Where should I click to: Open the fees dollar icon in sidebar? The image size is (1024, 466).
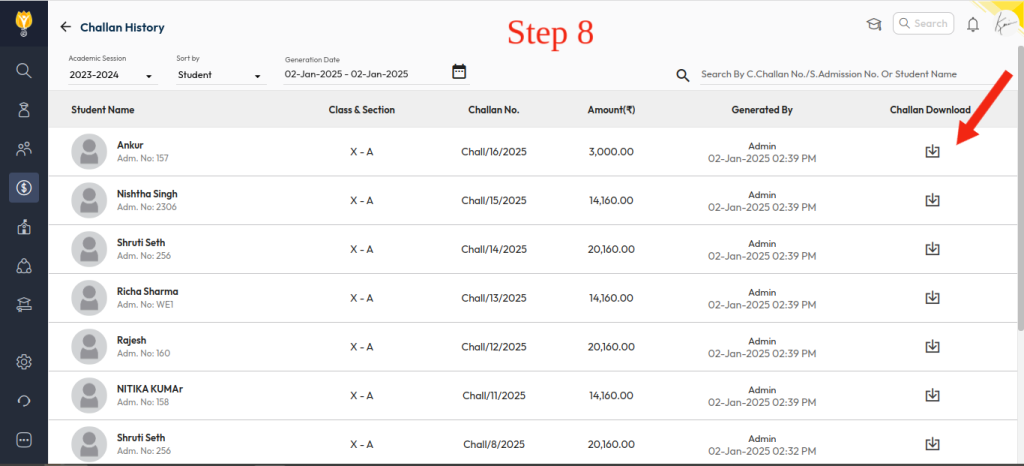tap(24, 187)
